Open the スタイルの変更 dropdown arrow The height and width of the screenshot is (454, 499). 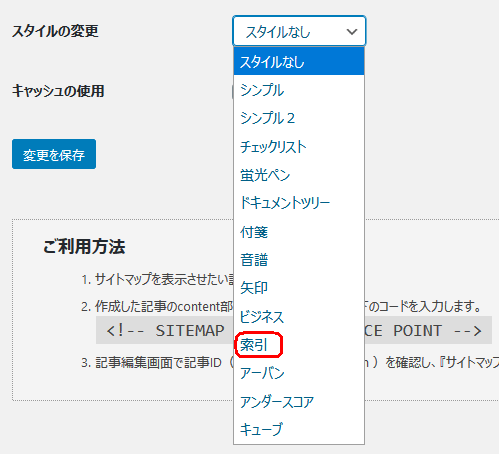352,32
